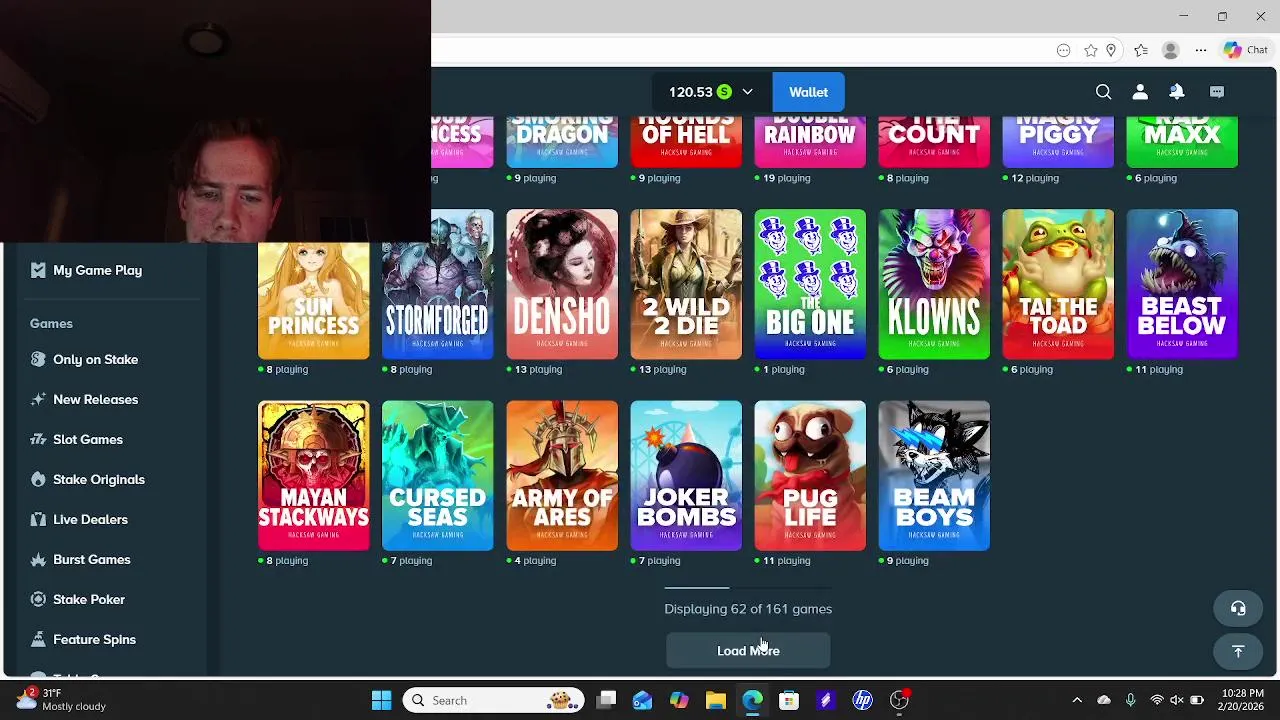
Task: Open browser settings and more menu
Action: coord(1201,50)
